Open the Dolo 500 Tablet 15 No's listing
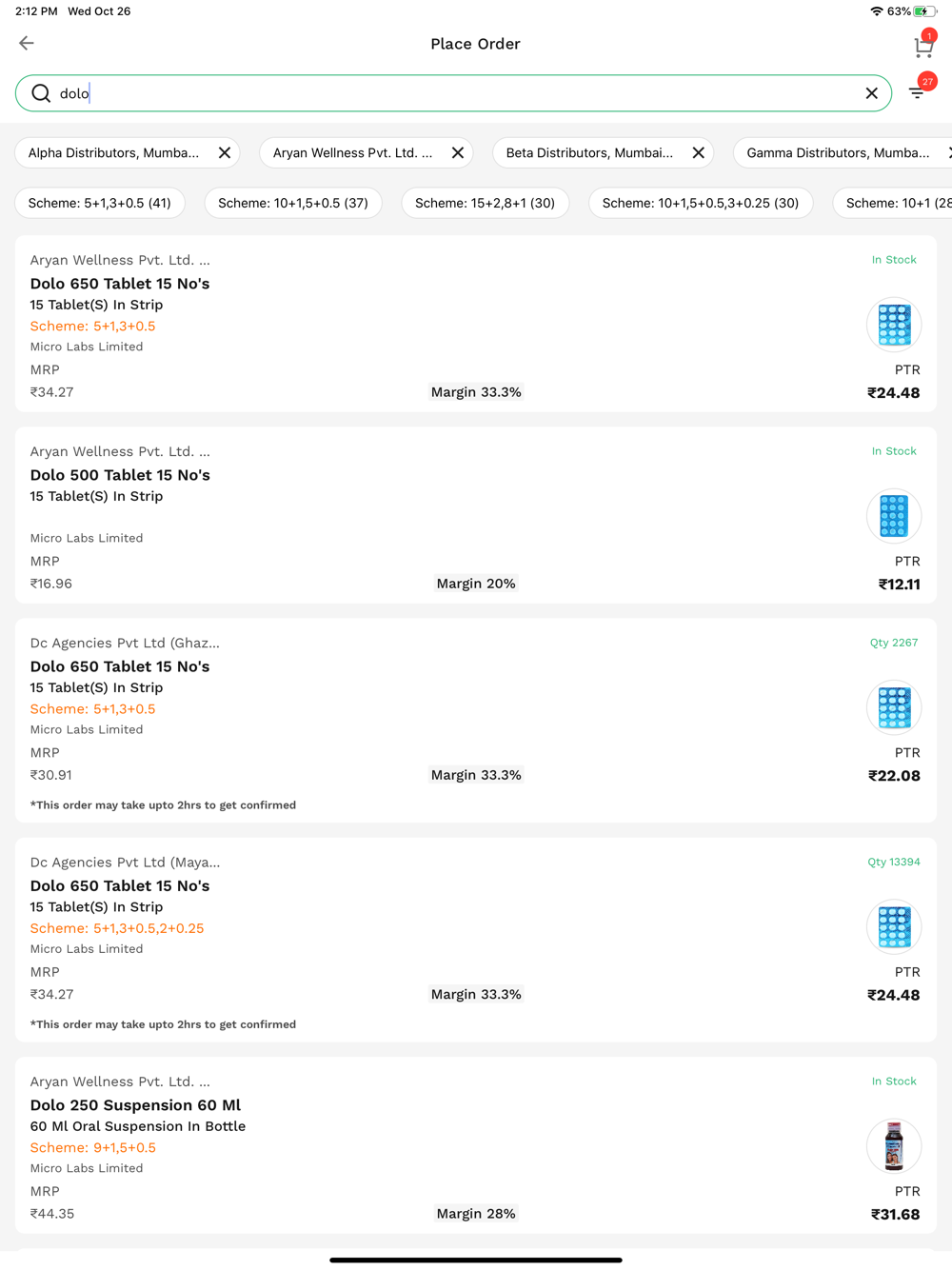The height and width of the screenshot is (1270, 952). 120,475
